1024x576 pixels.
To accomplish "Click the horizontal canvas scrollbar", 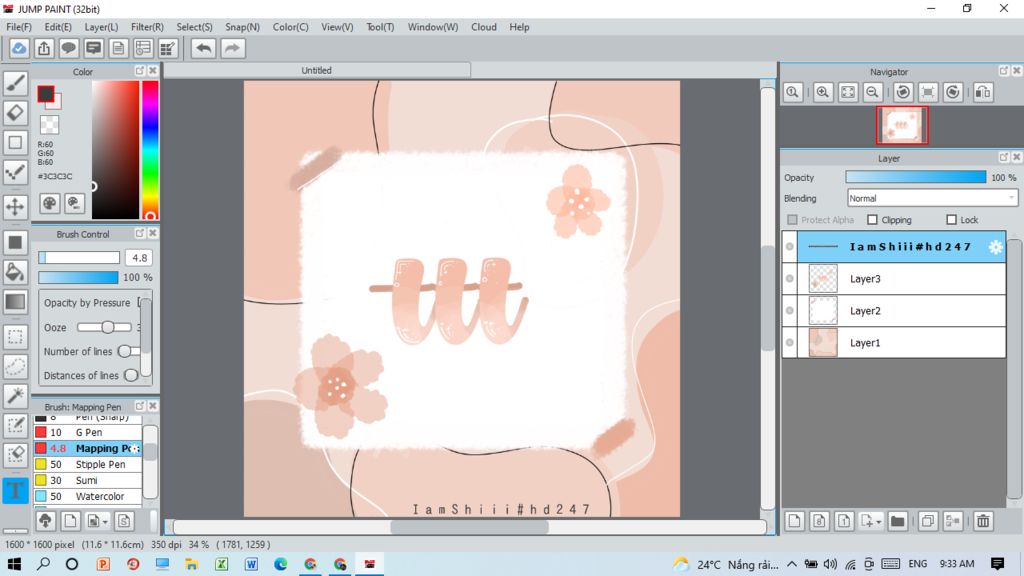I will click(469, 527).
